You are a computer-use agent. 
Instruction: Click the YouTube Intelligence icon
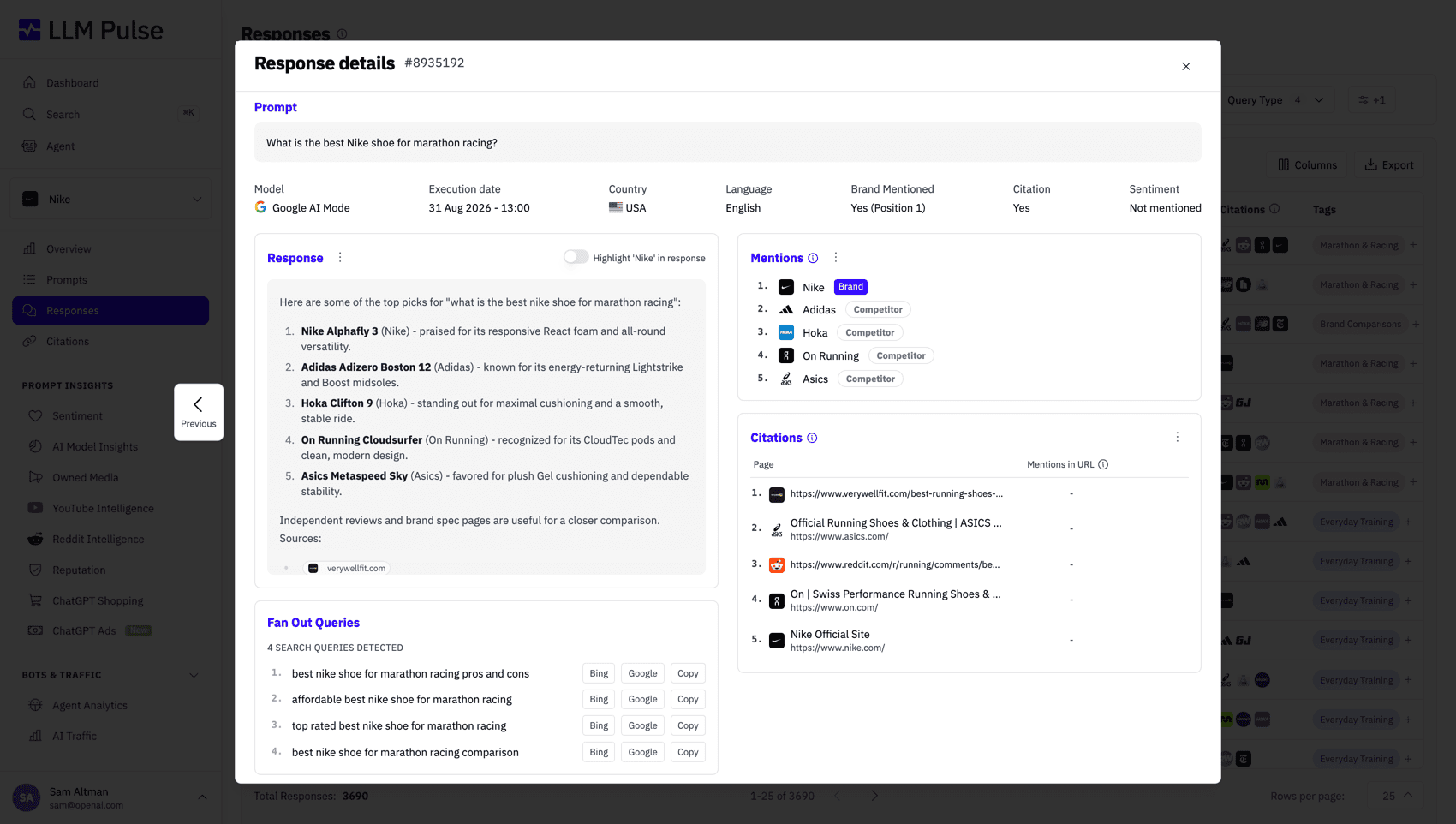35,508
